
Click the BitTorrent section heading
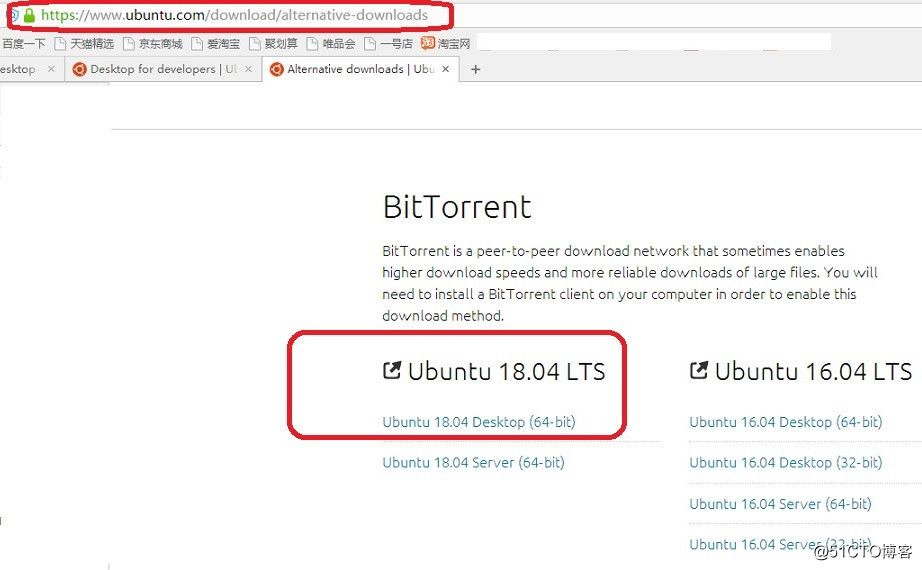[457, 207]
